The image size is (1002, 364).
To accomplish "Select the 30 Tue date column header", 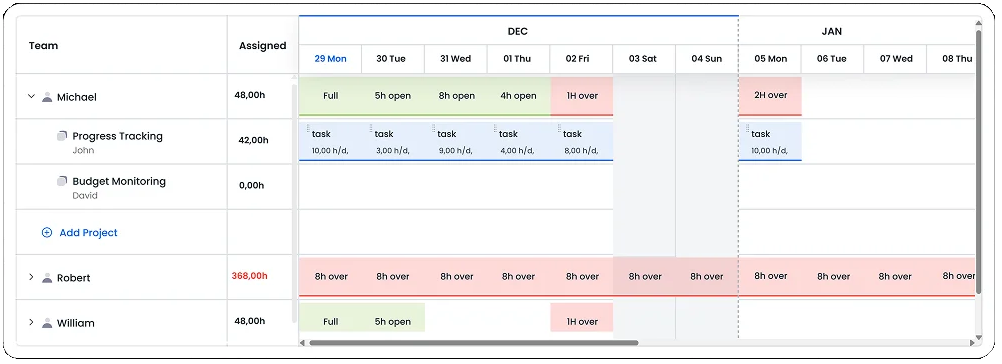I will [393, 59].
